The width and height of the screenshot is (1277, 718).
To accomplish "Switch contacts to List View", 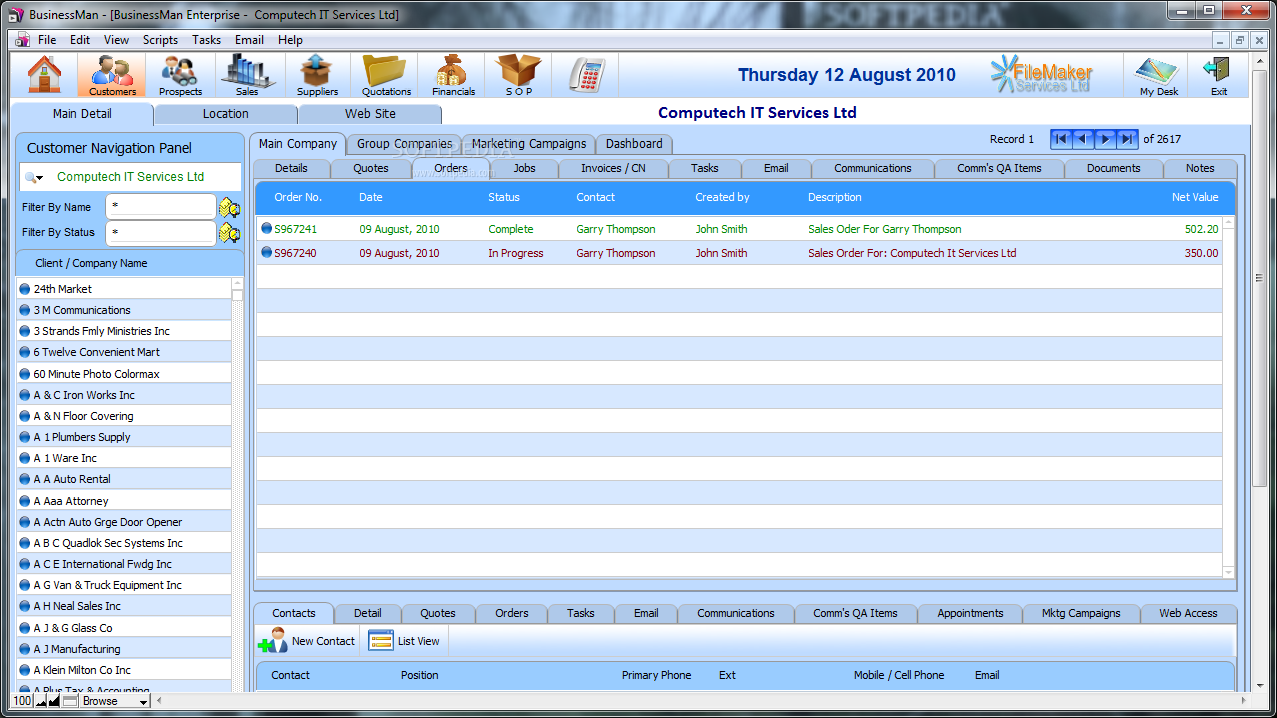I will [404, 641].
